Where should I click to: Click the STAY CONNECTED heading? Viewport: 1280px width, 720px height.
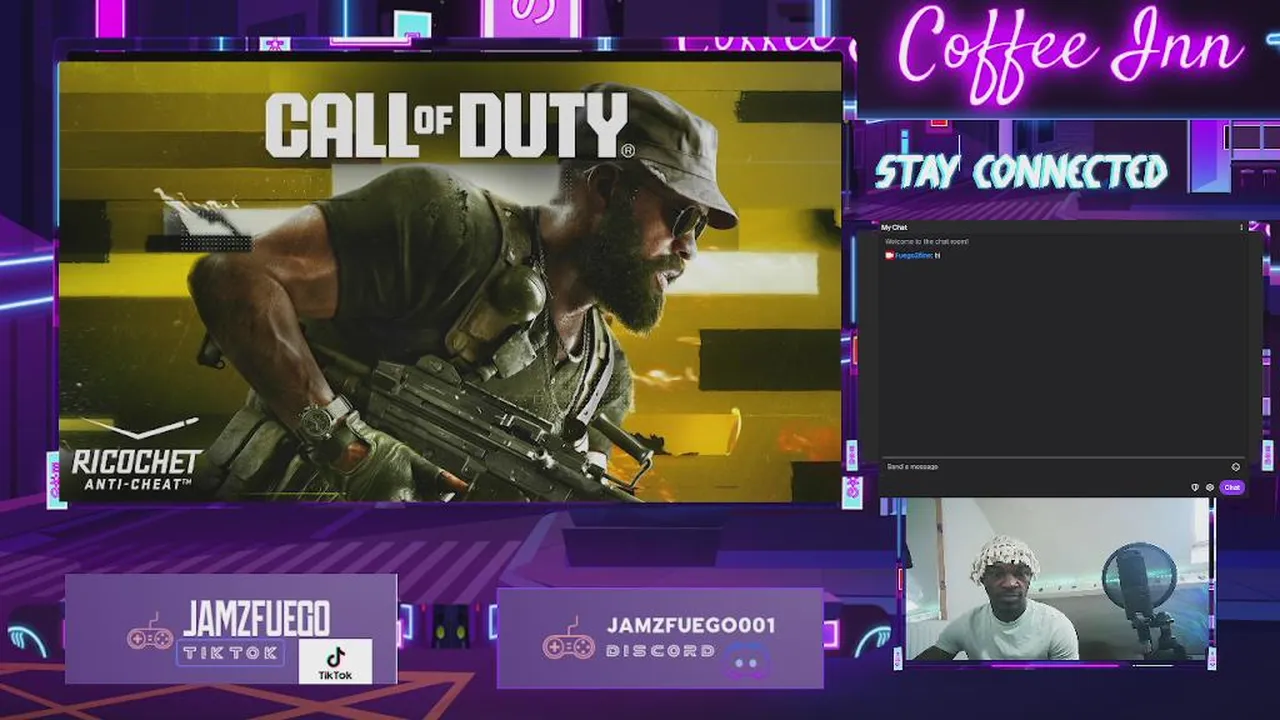(1021, 172)
